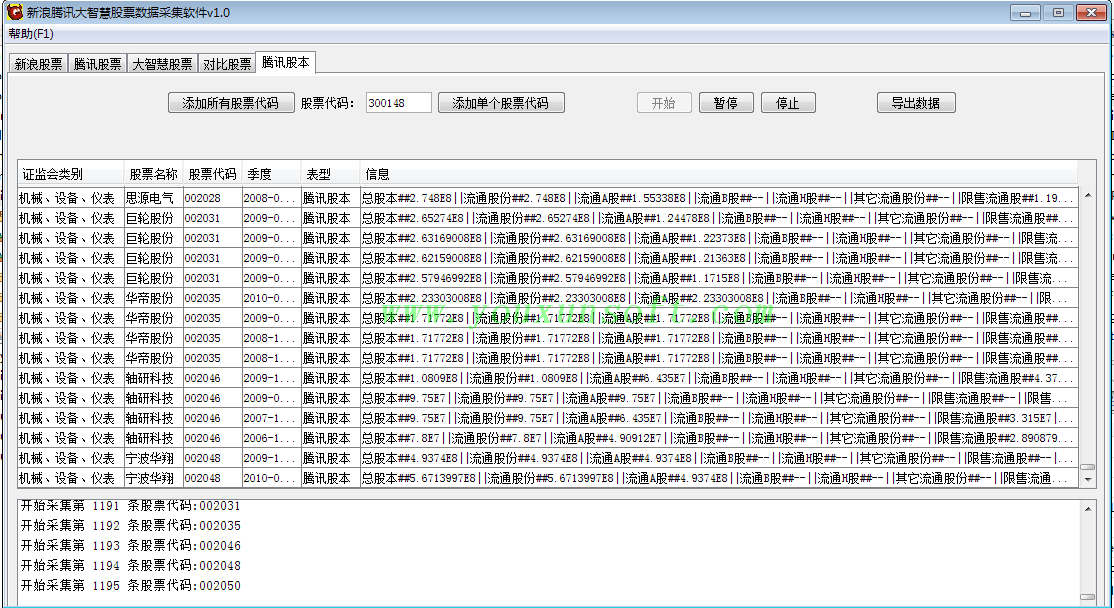Screen dimensions: 1114x608
Task: Click the app icon in title bar
Action: coord(13,12)
